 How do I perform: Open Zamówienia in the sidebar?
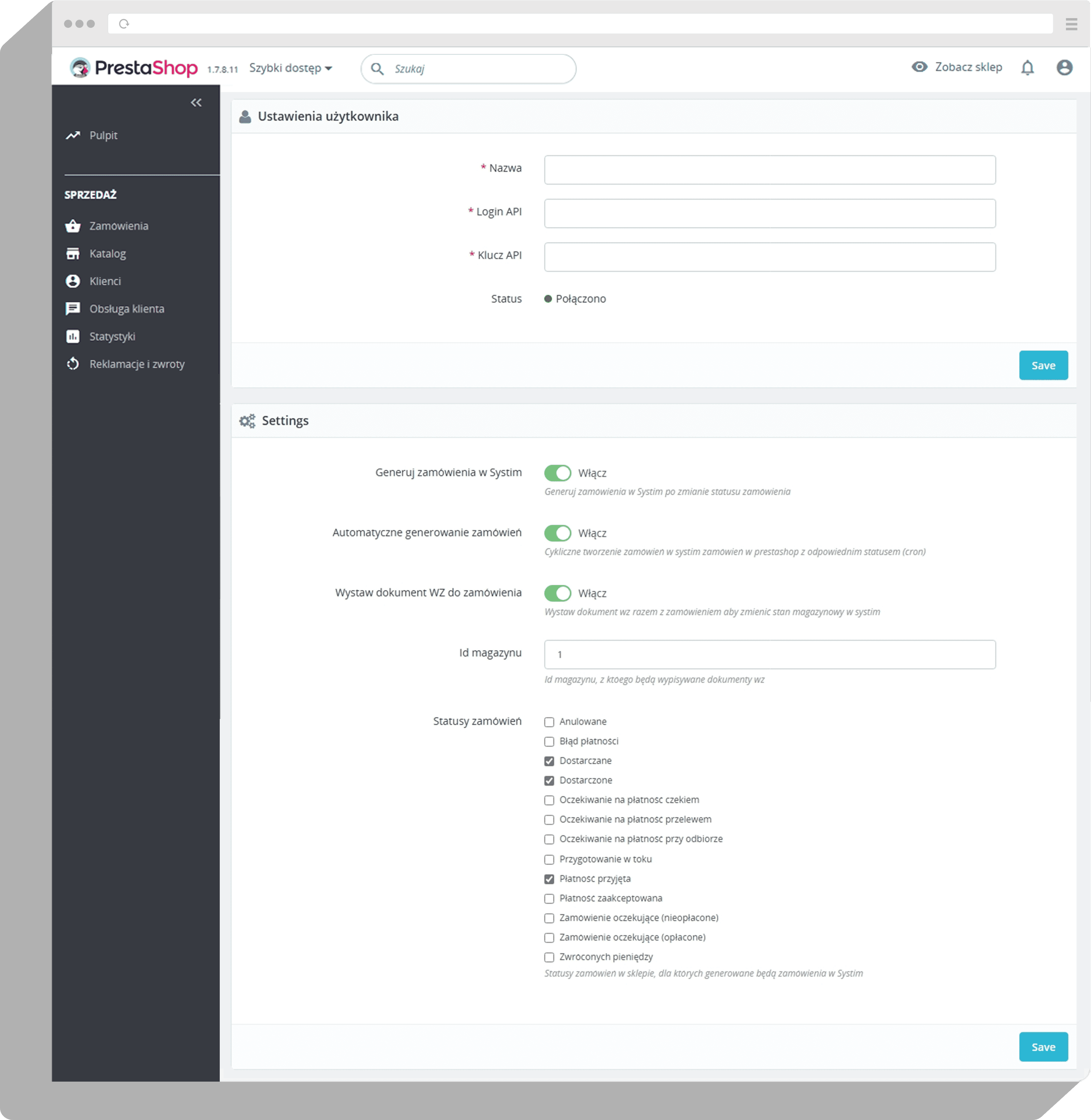click(x=119, y=226)
